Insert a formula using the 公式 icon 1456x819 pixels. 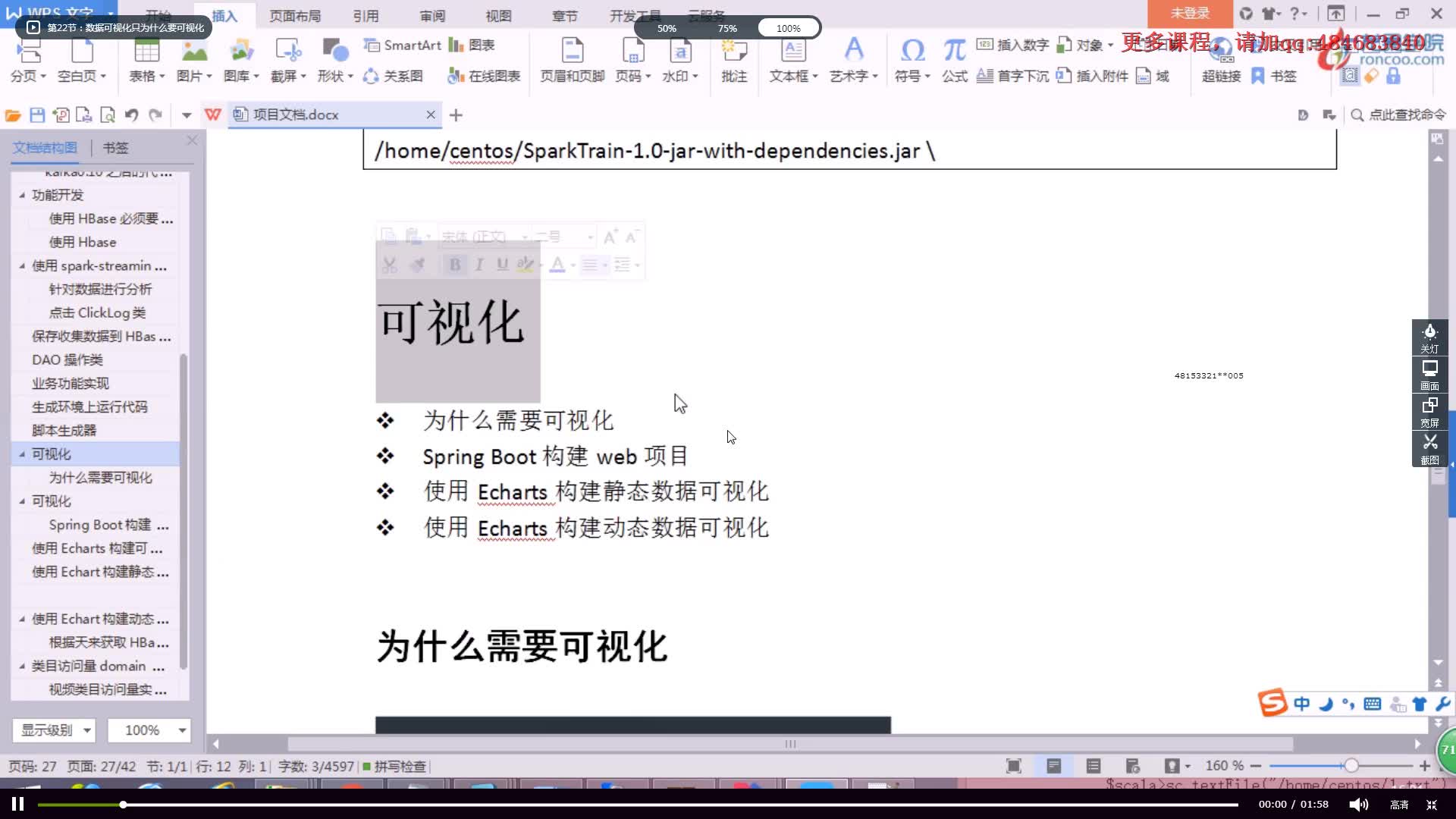pyautogui.click(x=954, y=61)
